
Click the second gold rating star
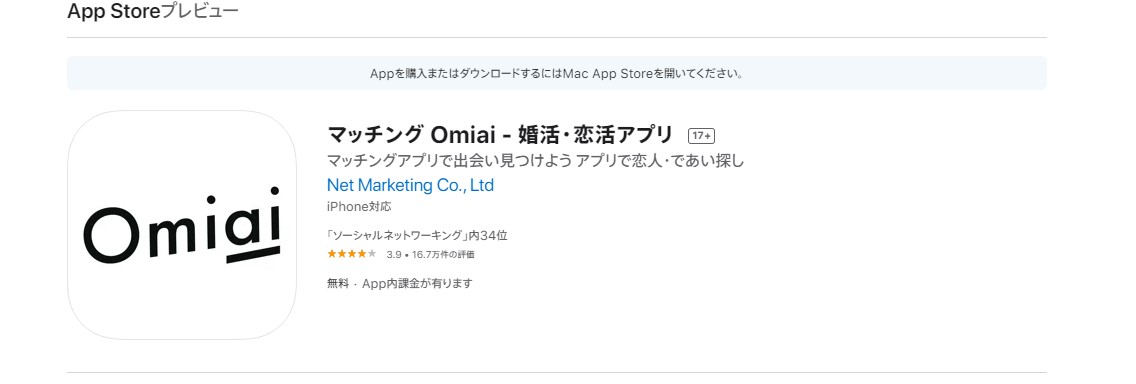(342, 254)
